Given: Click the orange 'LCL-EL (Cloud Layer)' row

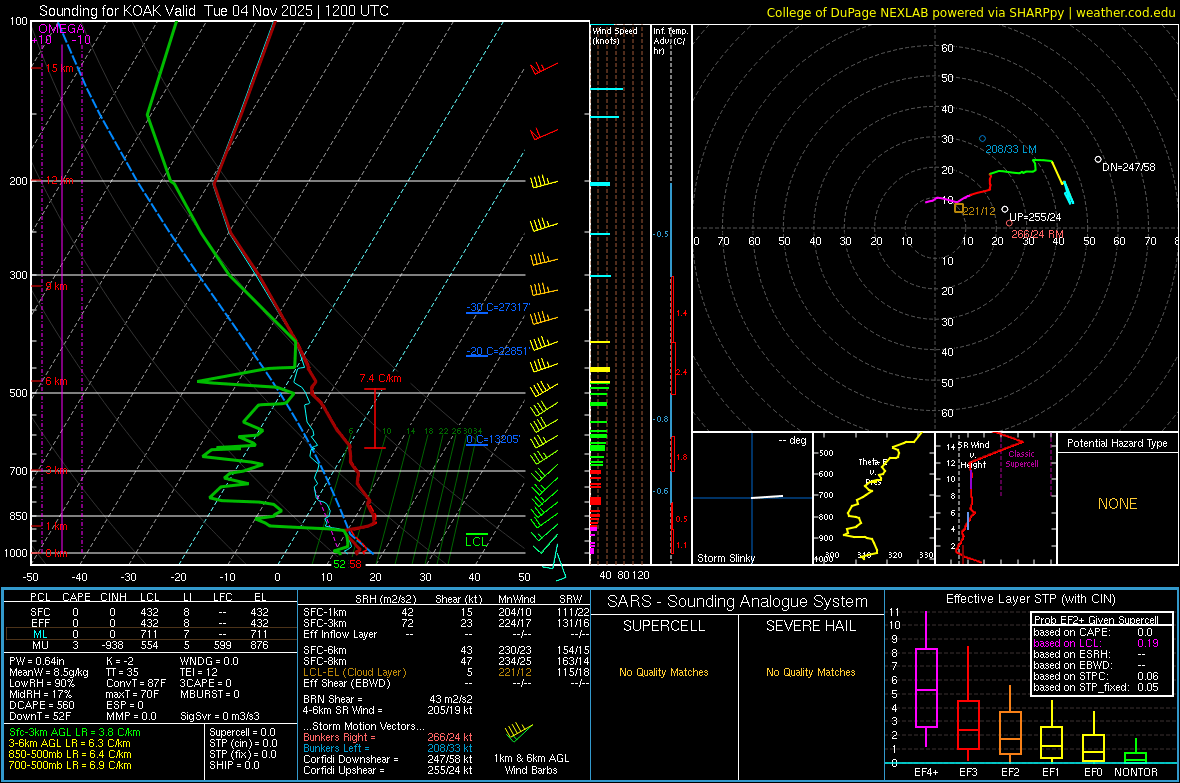Looking at the screenshot, I should click(x=446, y=672).
